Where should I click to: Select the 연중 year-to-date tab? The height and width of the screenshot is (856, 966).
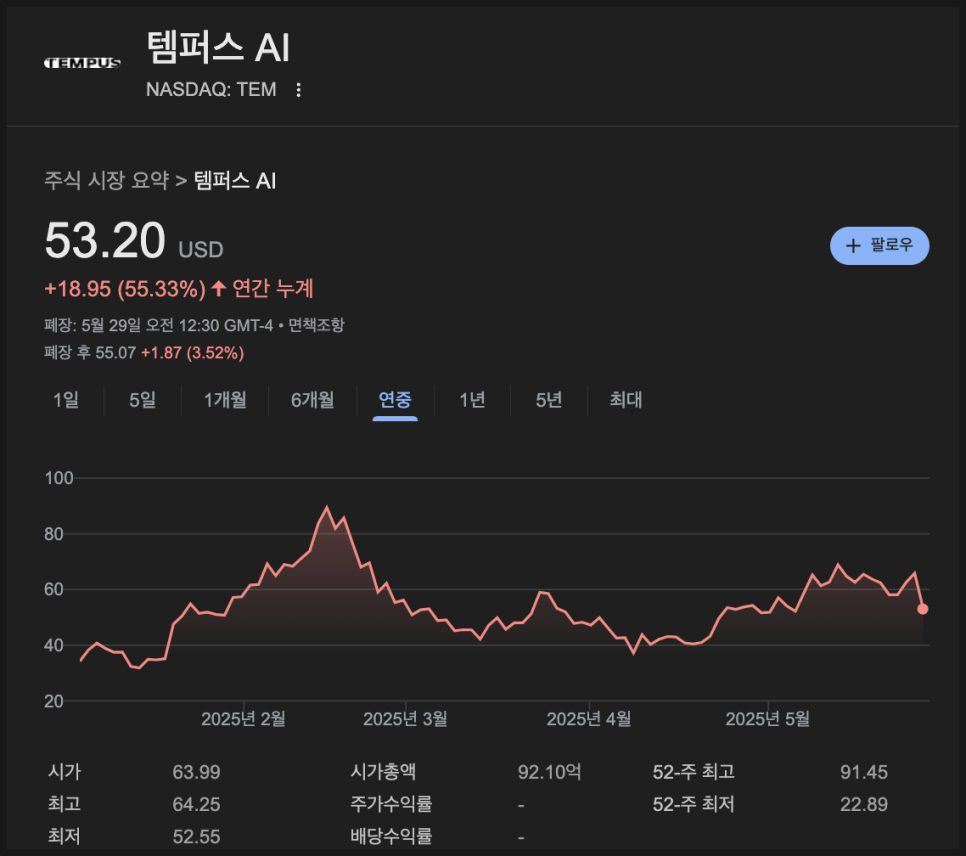(395, 400)
